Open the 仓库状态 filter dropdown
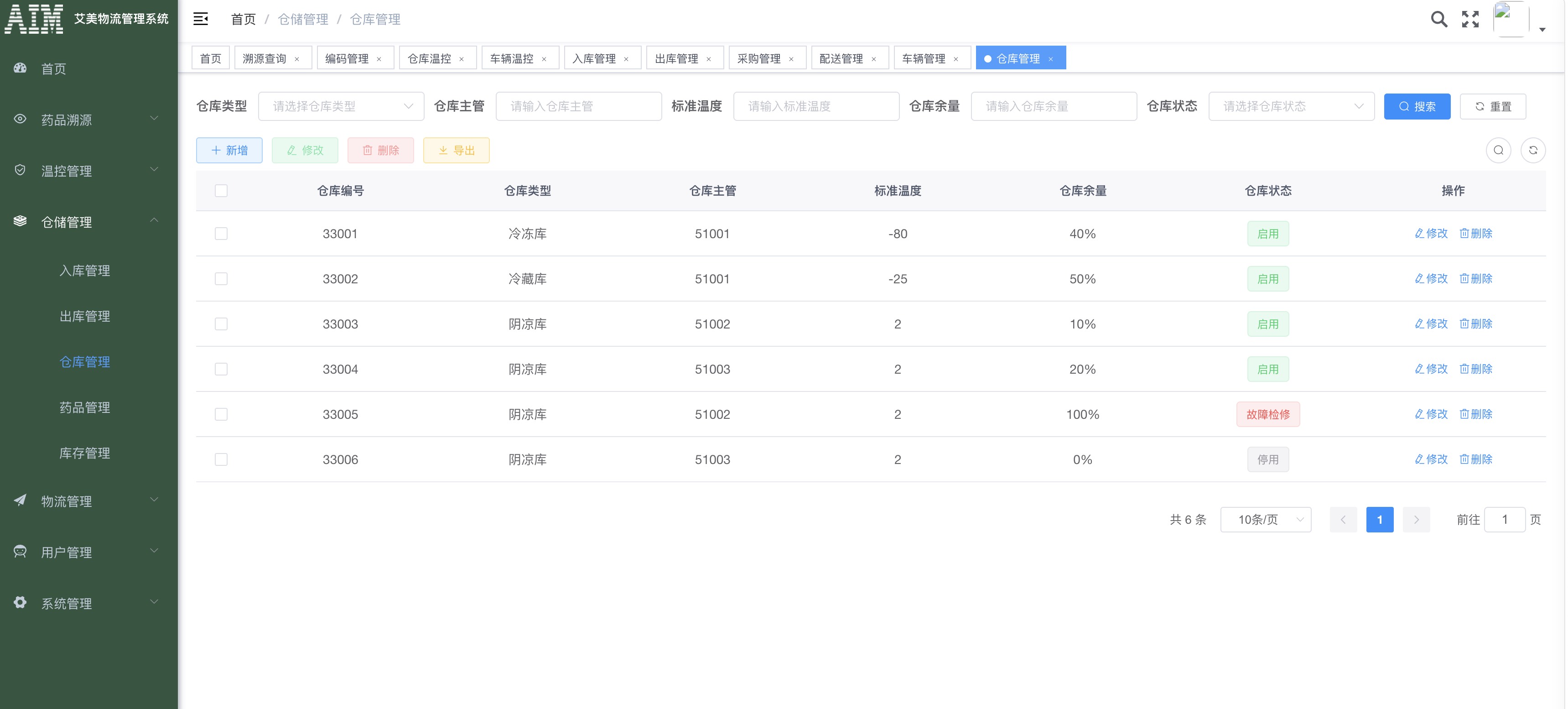Image resolution: width=1568 pixels, height=709 pixels. point(1291,106)
